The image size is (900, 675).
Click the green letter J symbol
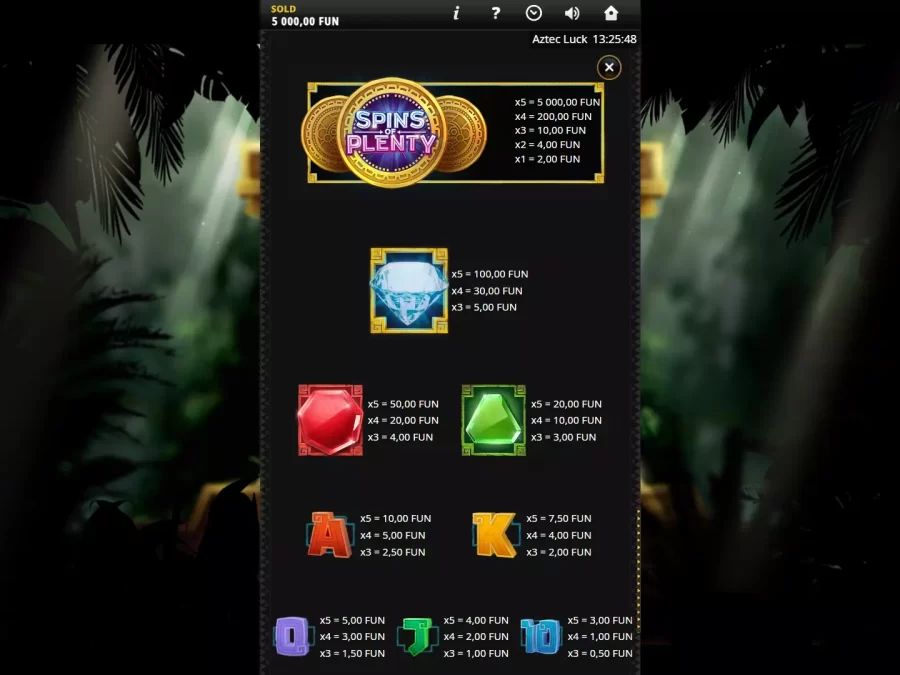click(x=418, y=637)
